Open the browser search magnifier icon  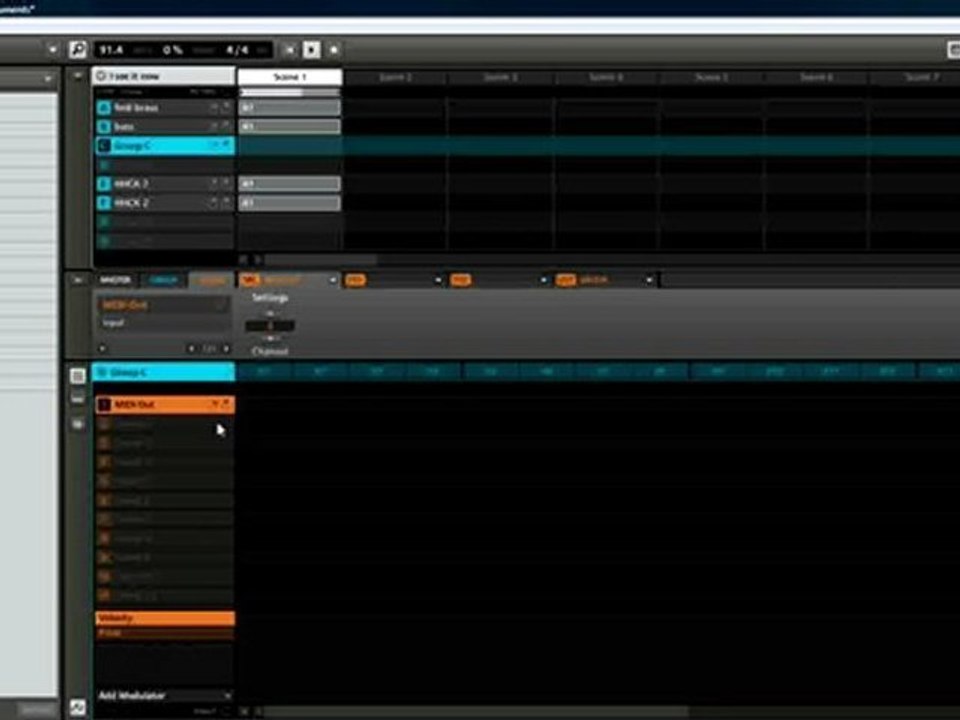(78, 50)
